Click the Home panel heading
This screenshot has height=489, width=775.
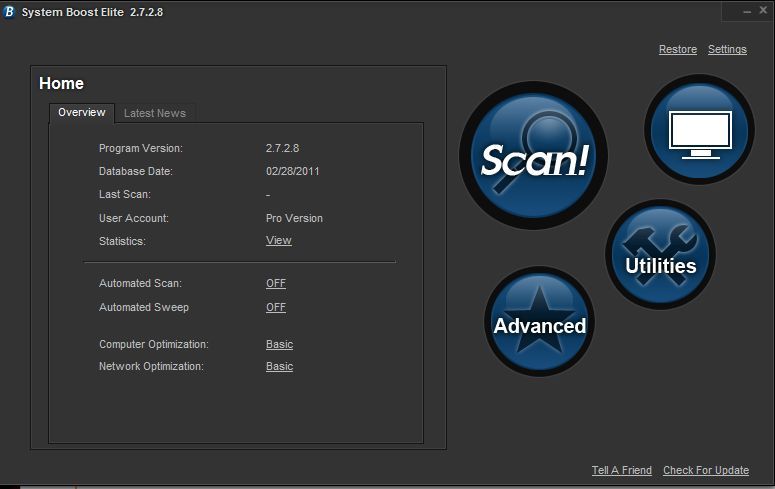[61, 83]
